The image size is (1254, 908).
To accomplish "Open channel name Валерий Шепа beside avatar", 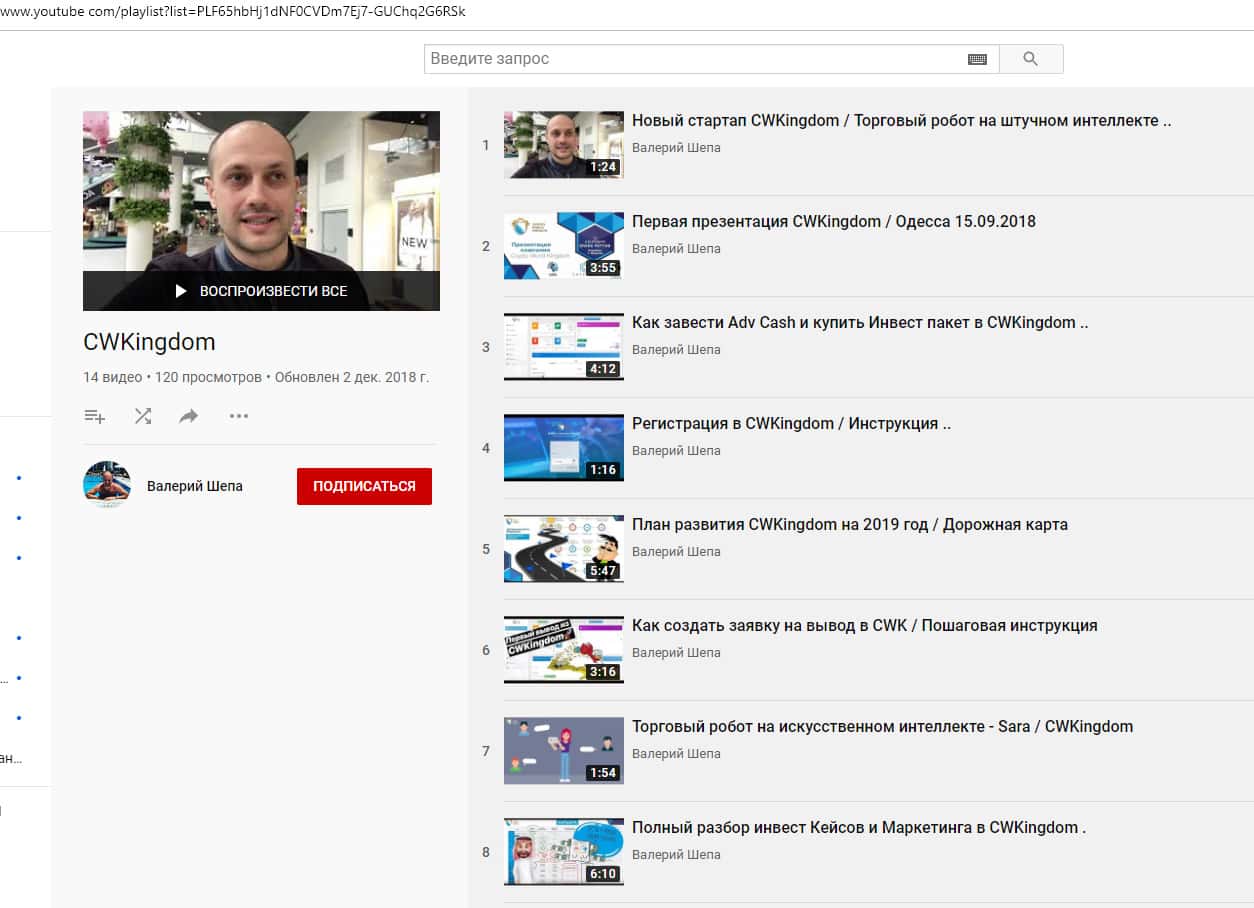I will (x=195, y=486).
